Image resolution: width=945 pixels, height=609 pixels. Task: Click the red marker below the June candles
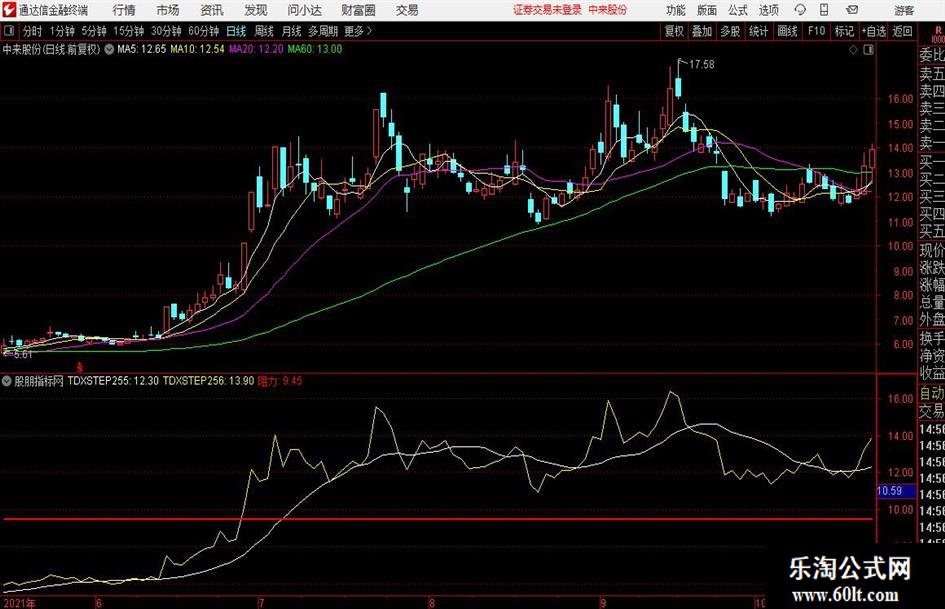(80, 367)
